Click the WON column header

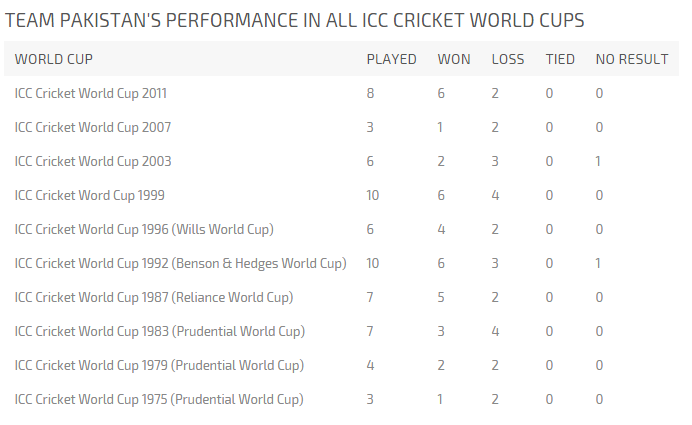pyautogui.click(x=454, y=59)
